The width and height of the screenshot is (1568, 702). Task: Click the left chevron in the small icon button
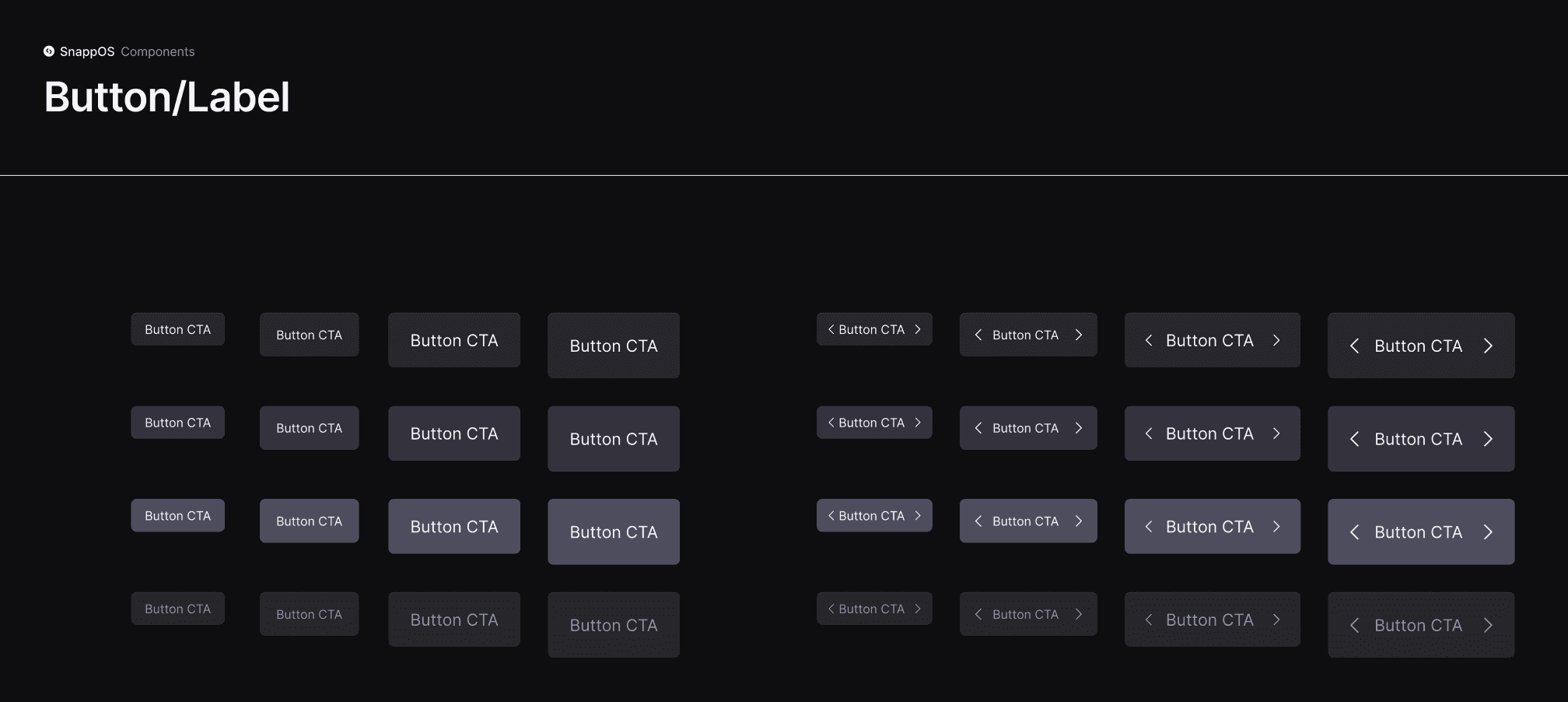tap(831, 329)
